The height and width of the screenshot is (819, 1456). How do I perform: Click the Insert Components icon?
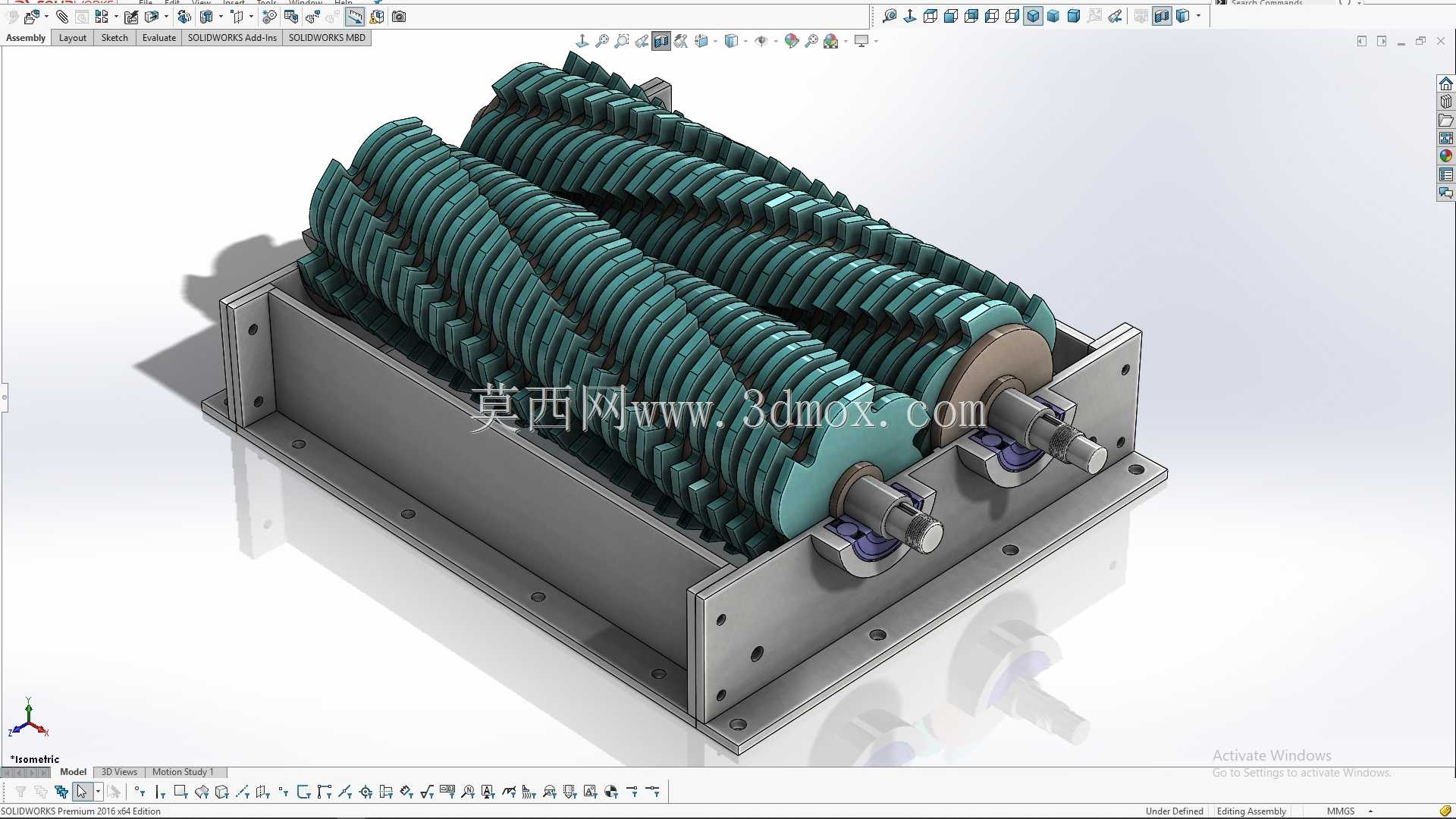click(32, 17)
